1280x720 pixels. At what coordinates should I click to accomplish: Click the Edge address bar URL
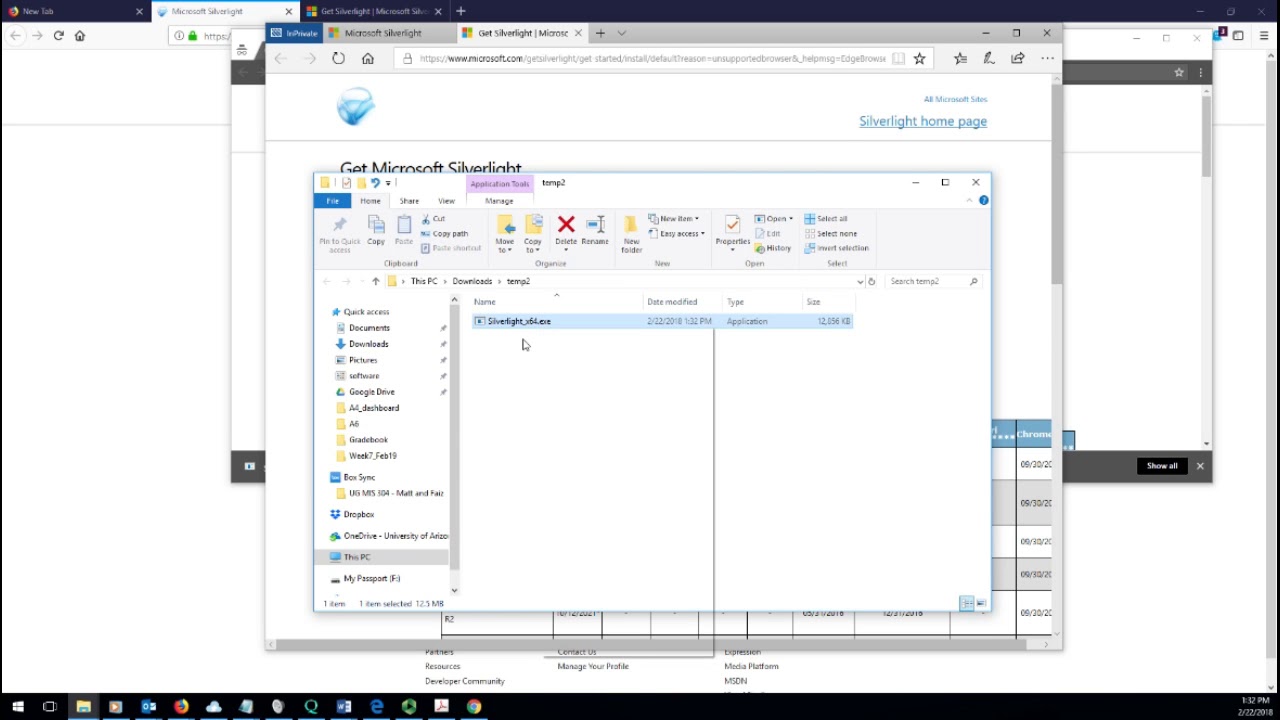(653, 59)
